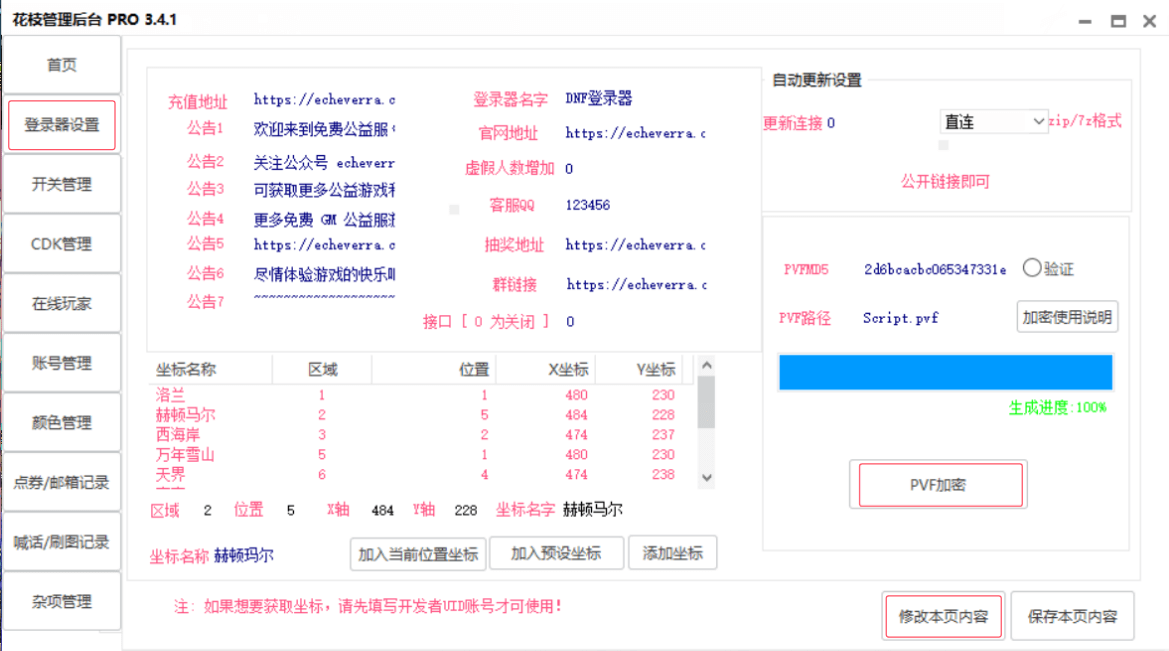The width and height of the screenshot is (1169, 651).
Task: Go to 在线玩家 page
Action: (61, 304)
